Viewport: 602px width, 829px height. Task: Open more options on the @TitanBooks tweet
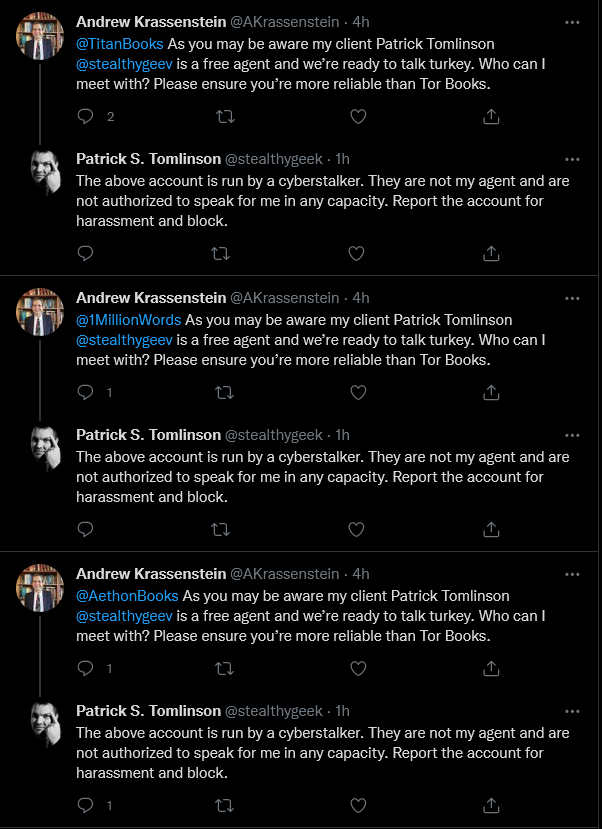(572, 23)
